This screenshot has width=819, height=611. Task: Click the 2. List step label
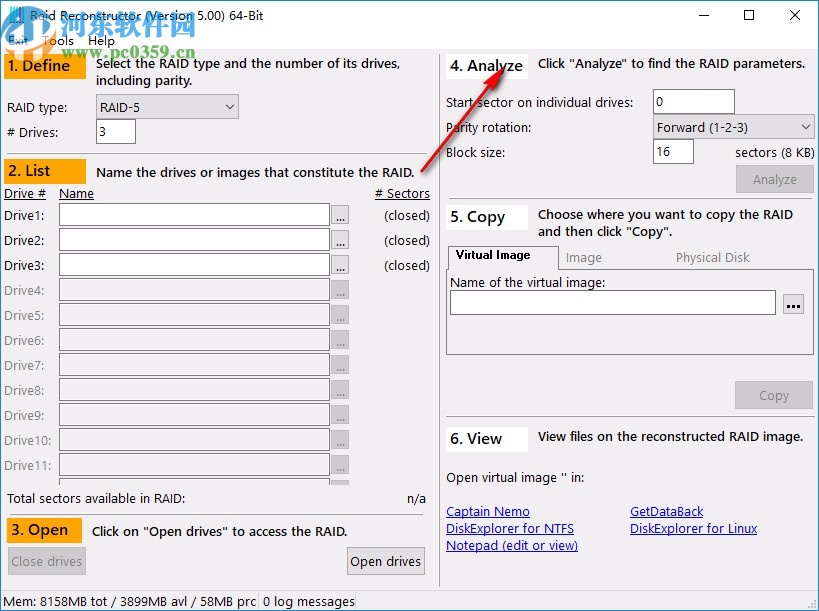click(x=45, y=171)
